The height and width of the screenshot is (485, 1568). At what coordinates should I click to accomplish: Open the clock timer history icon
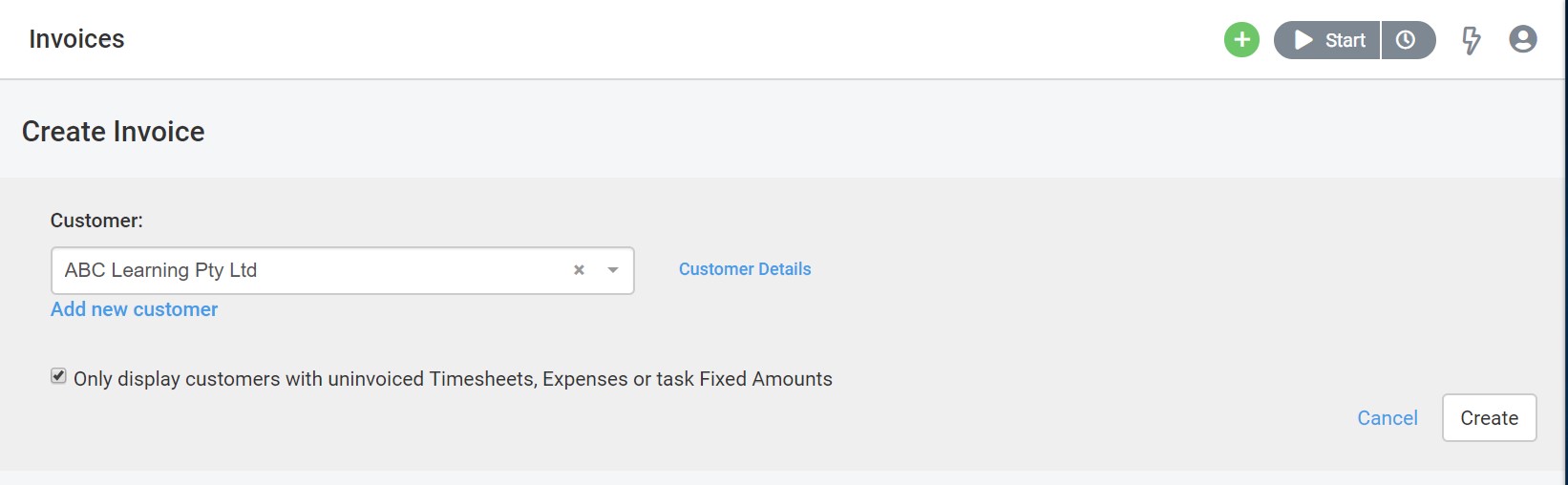[x=1406, y=40]
